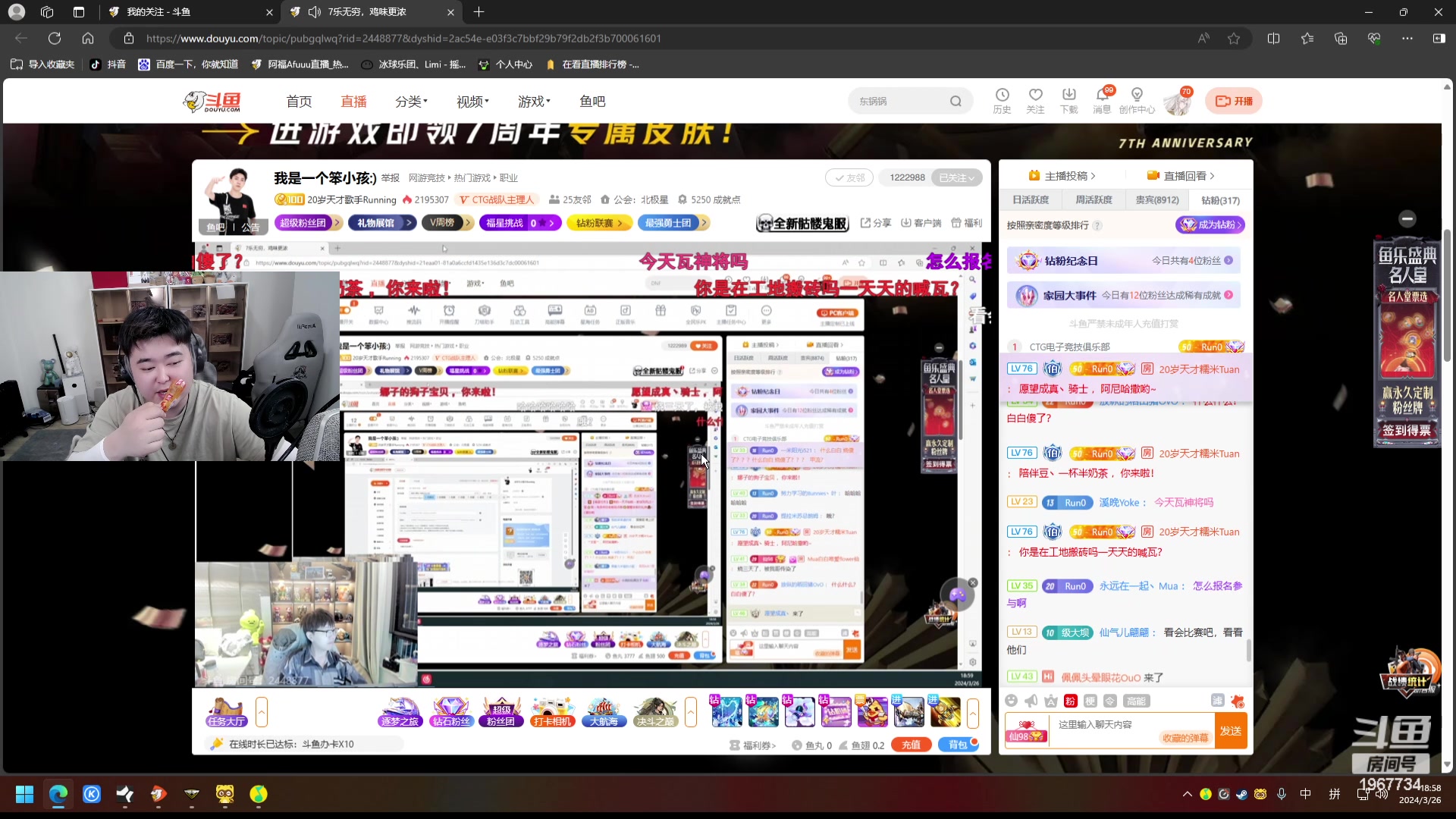Viewport: 1456px width, 819px height.
Task: Click the 令 command icon in chat toolbar
Action: (x=1109, y=701)
